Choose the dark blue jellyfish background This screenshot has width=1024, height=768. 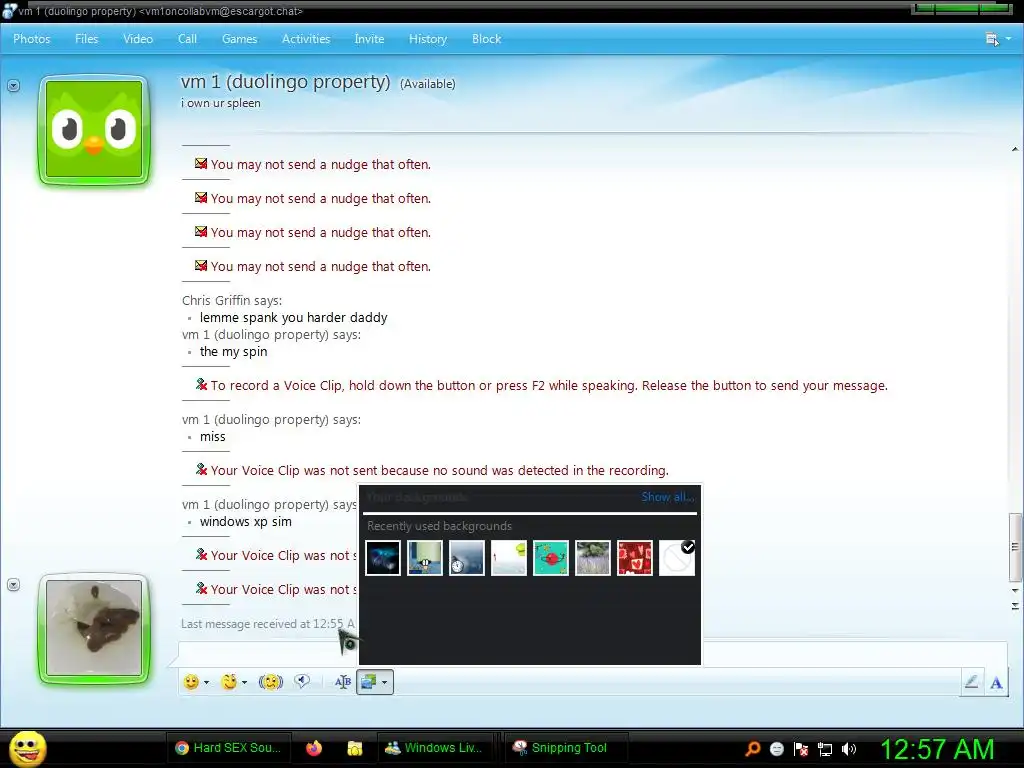point(383,558)
